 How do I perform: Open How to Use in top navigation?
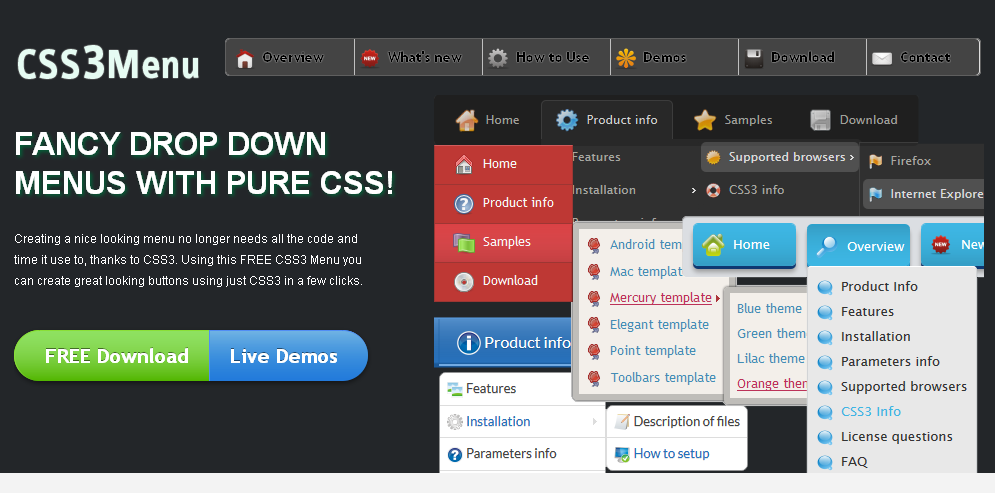point(546,57)
